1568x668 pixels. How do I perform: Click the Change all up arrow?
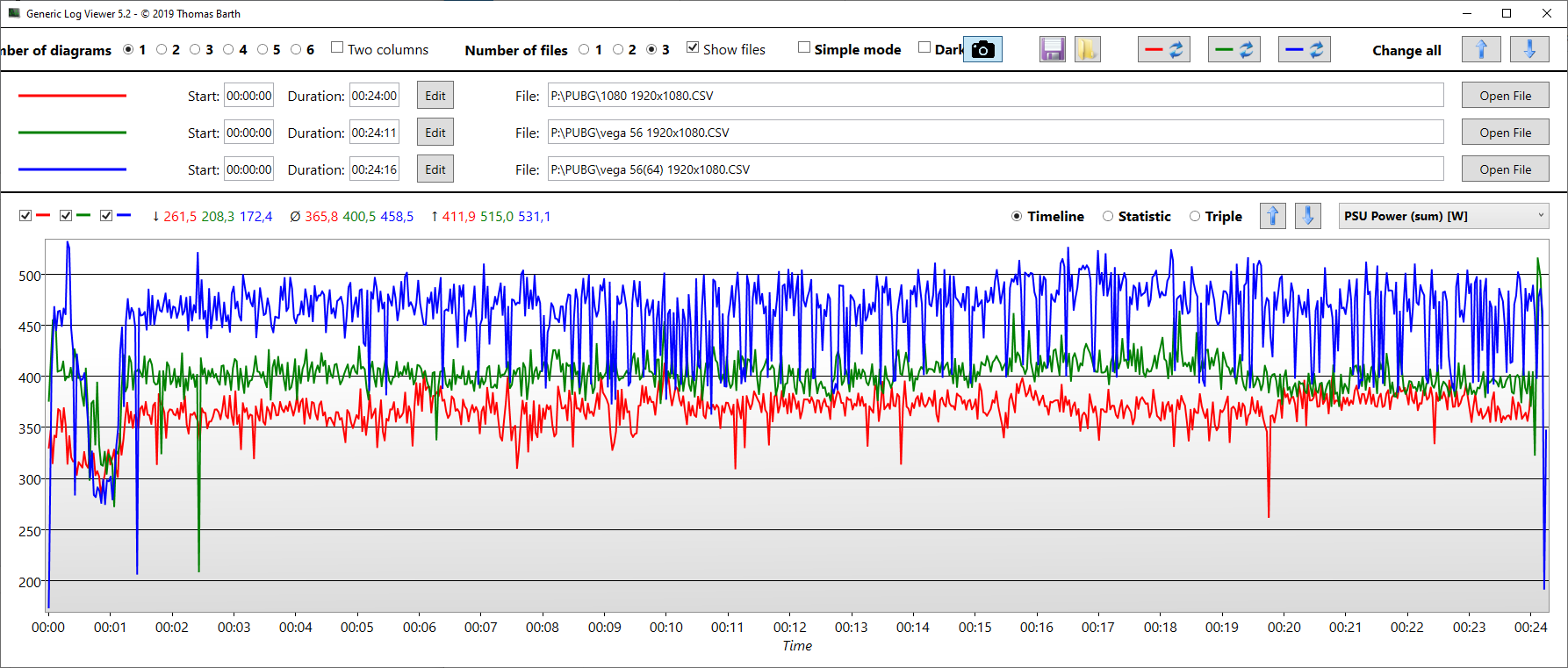coord(1481,50)
